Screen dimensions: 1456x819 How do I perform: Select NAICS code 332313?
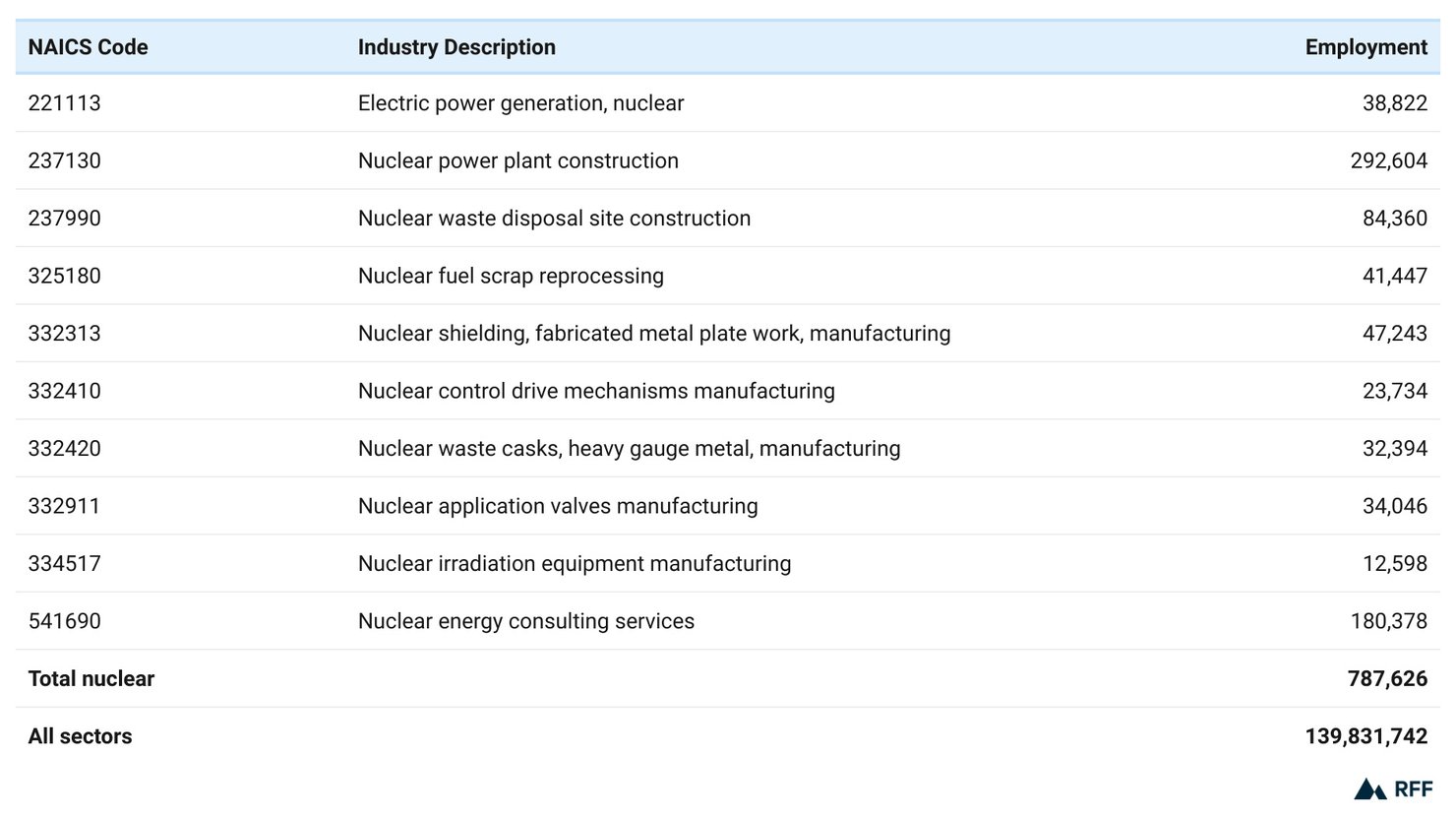[64, 334]
